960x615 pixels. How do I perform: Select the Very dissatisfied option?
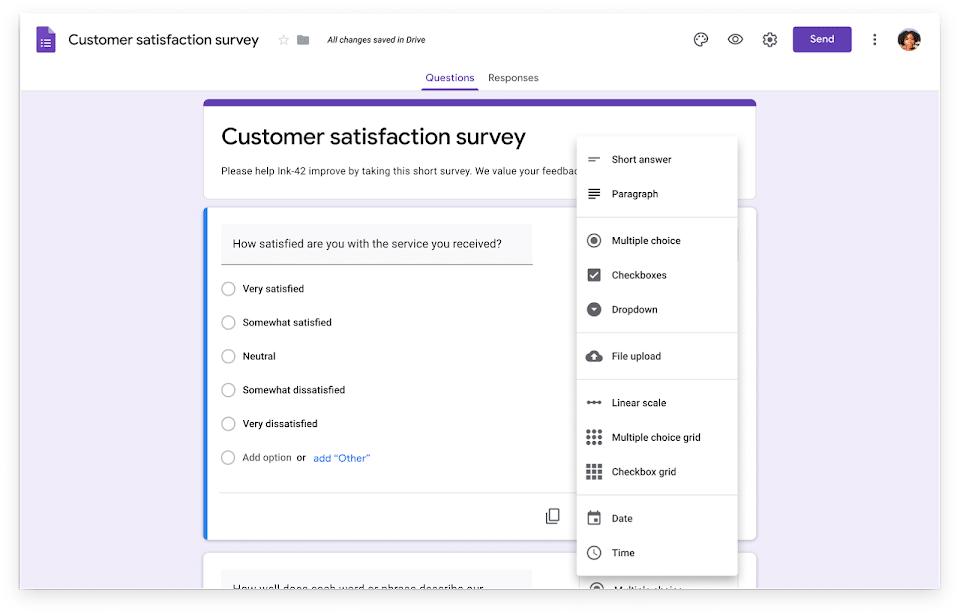228,423
